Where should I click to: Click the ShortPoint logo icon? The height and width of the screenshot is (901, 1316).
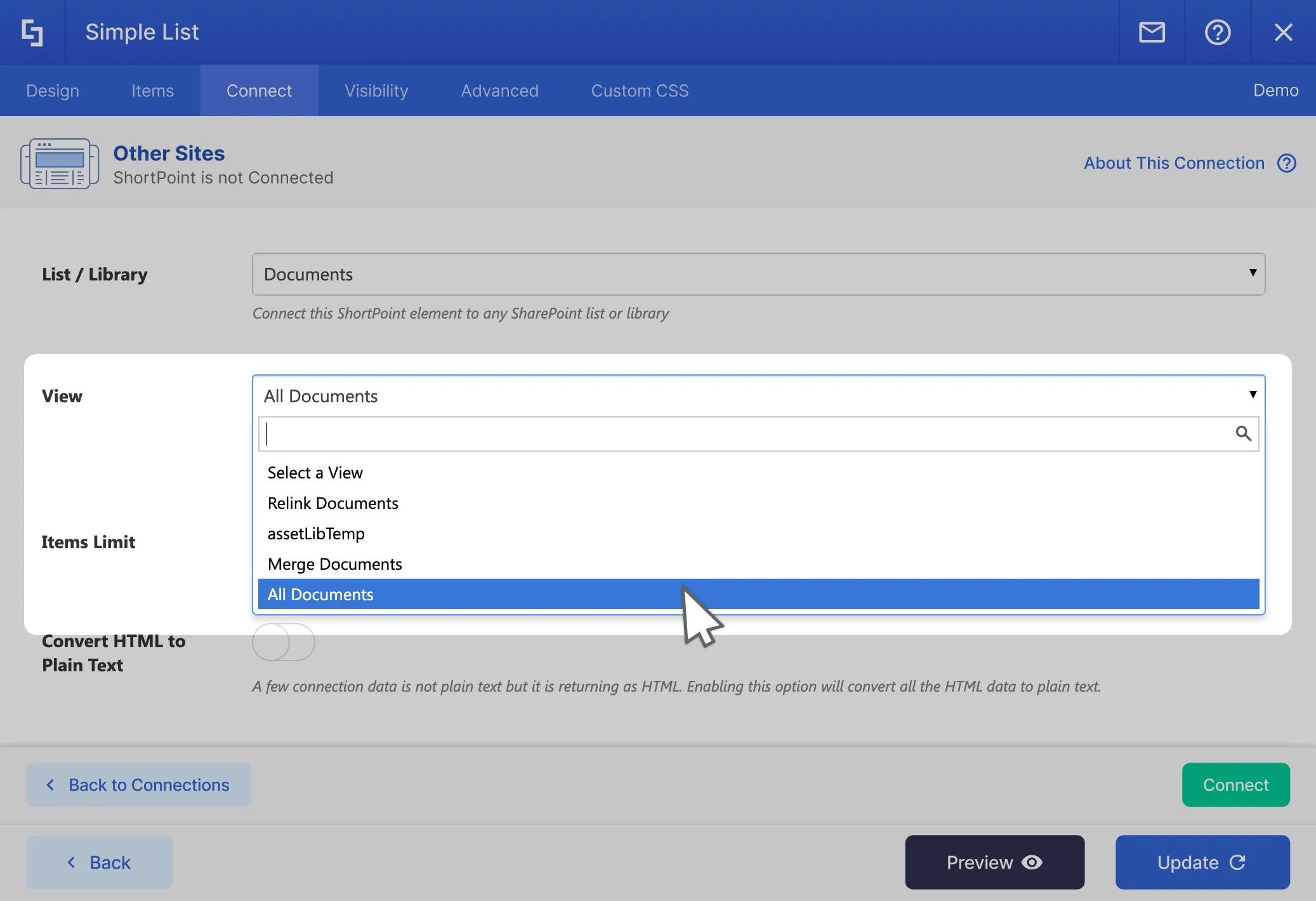coord(32,32)
